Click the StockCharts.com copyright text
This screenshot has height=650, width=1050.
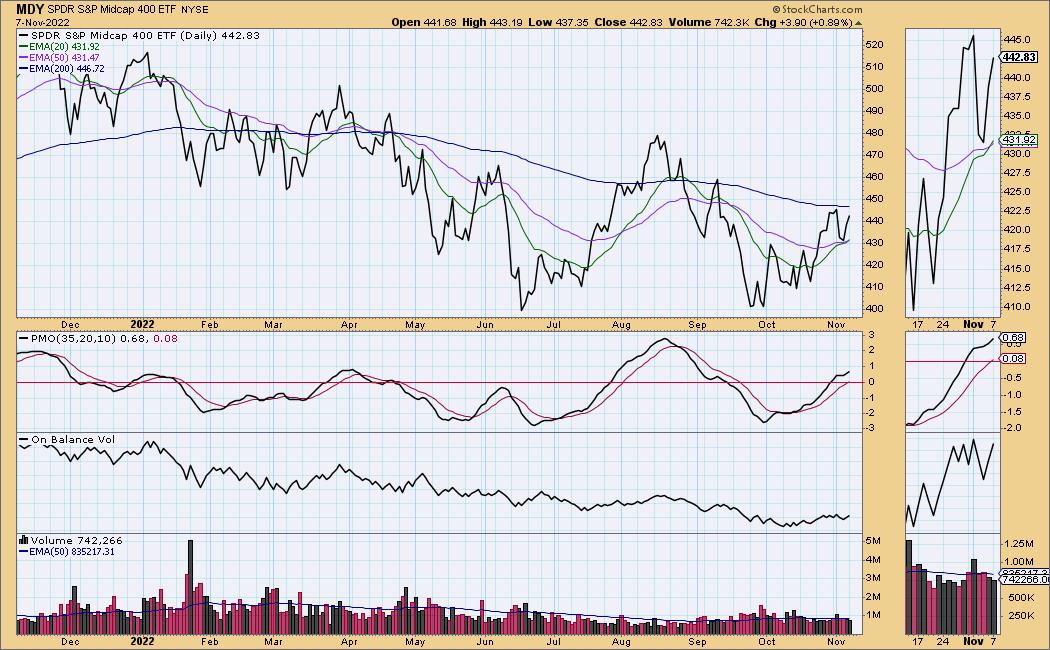point(817,9)
